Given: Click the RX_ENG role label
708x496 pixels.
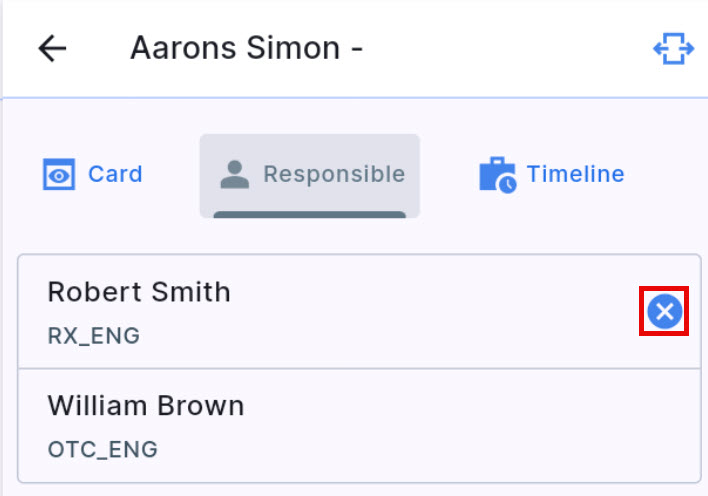Looking at the screenshot, I should point(94,336).
